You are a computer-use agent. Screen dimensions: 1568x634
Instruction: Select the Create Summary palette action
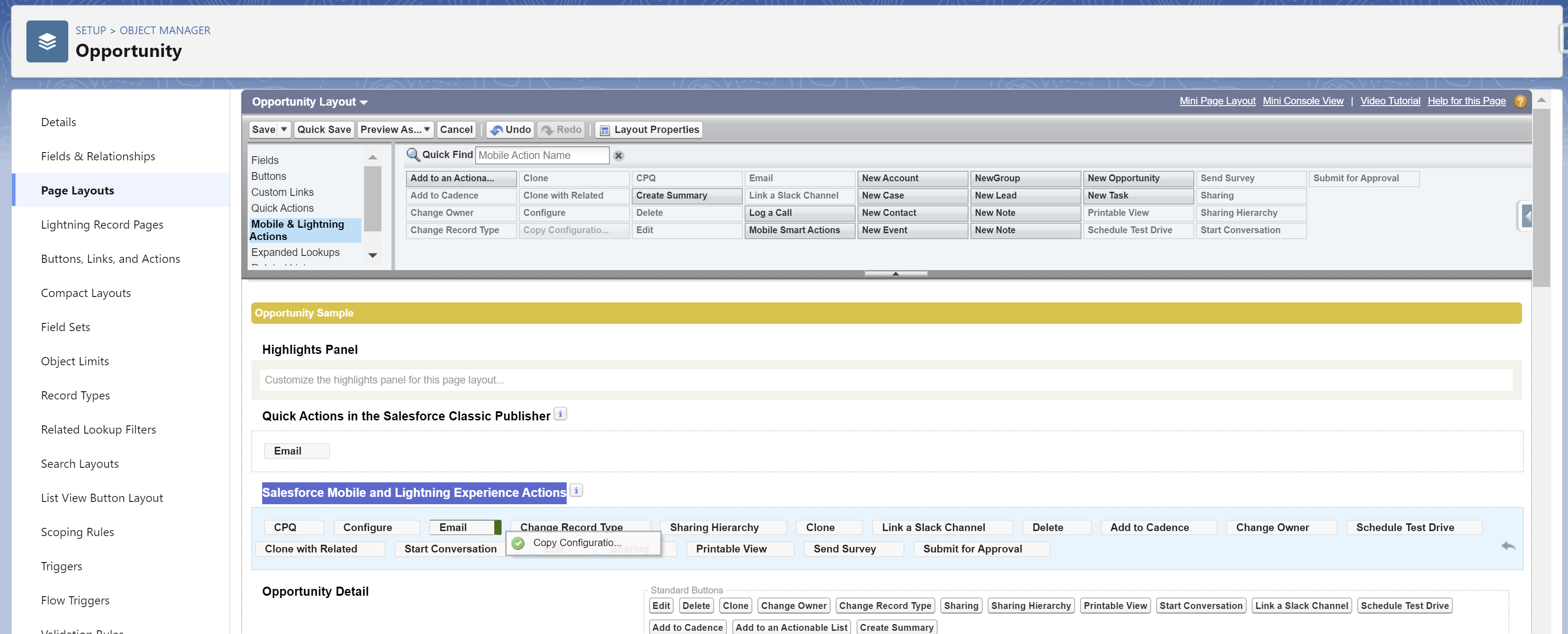[x=687, y=195]
